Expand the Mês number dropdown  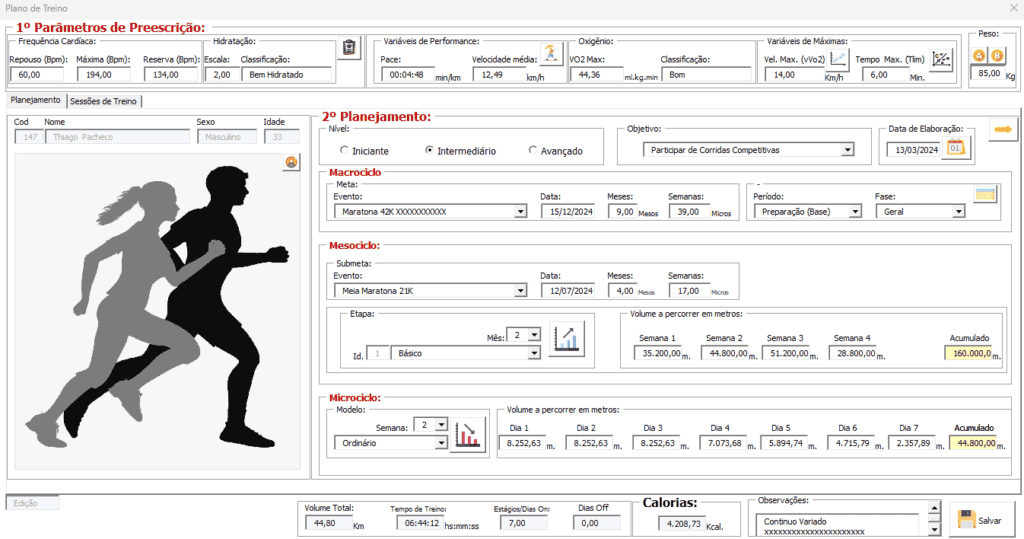[534, 335]
